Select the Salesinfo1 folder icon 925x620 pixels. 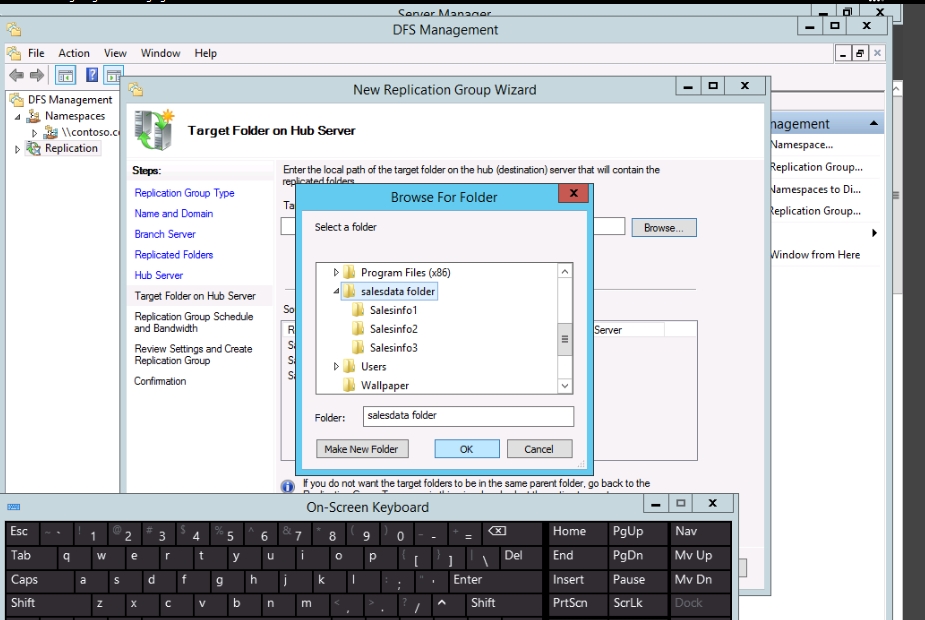[x=358, y=310]
